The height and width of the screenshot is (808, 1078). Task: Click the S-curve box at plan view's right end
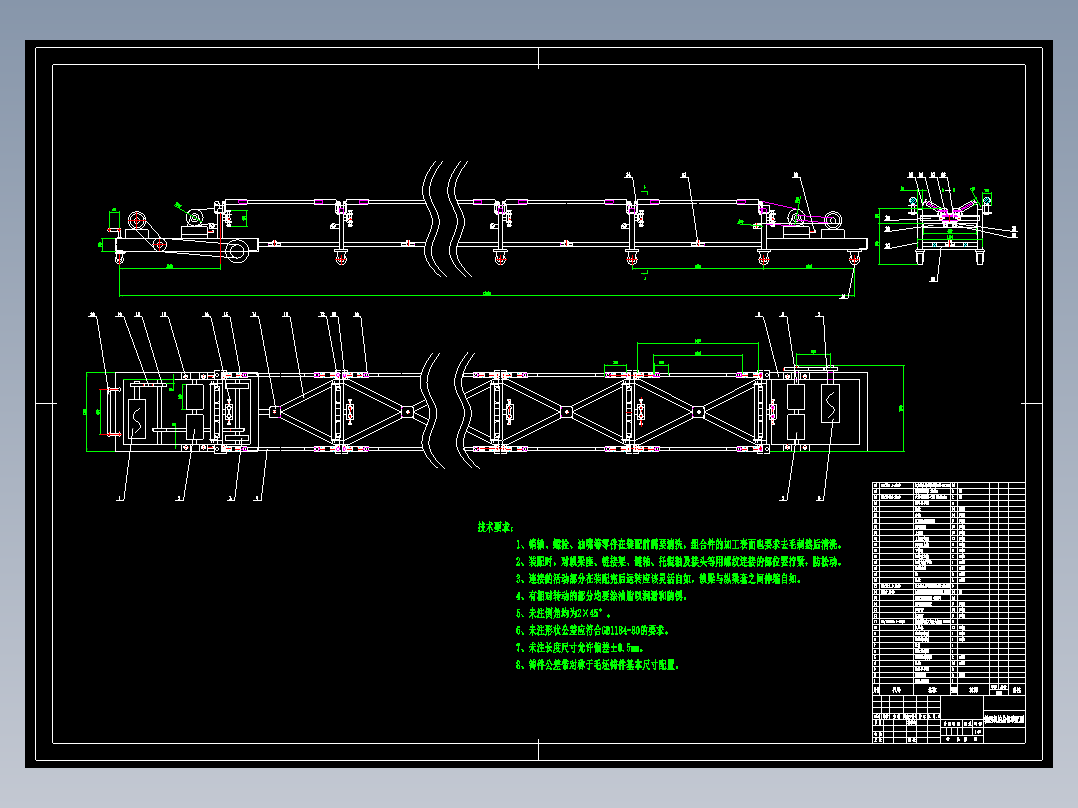pyautogui.click(x=830, y=403)
